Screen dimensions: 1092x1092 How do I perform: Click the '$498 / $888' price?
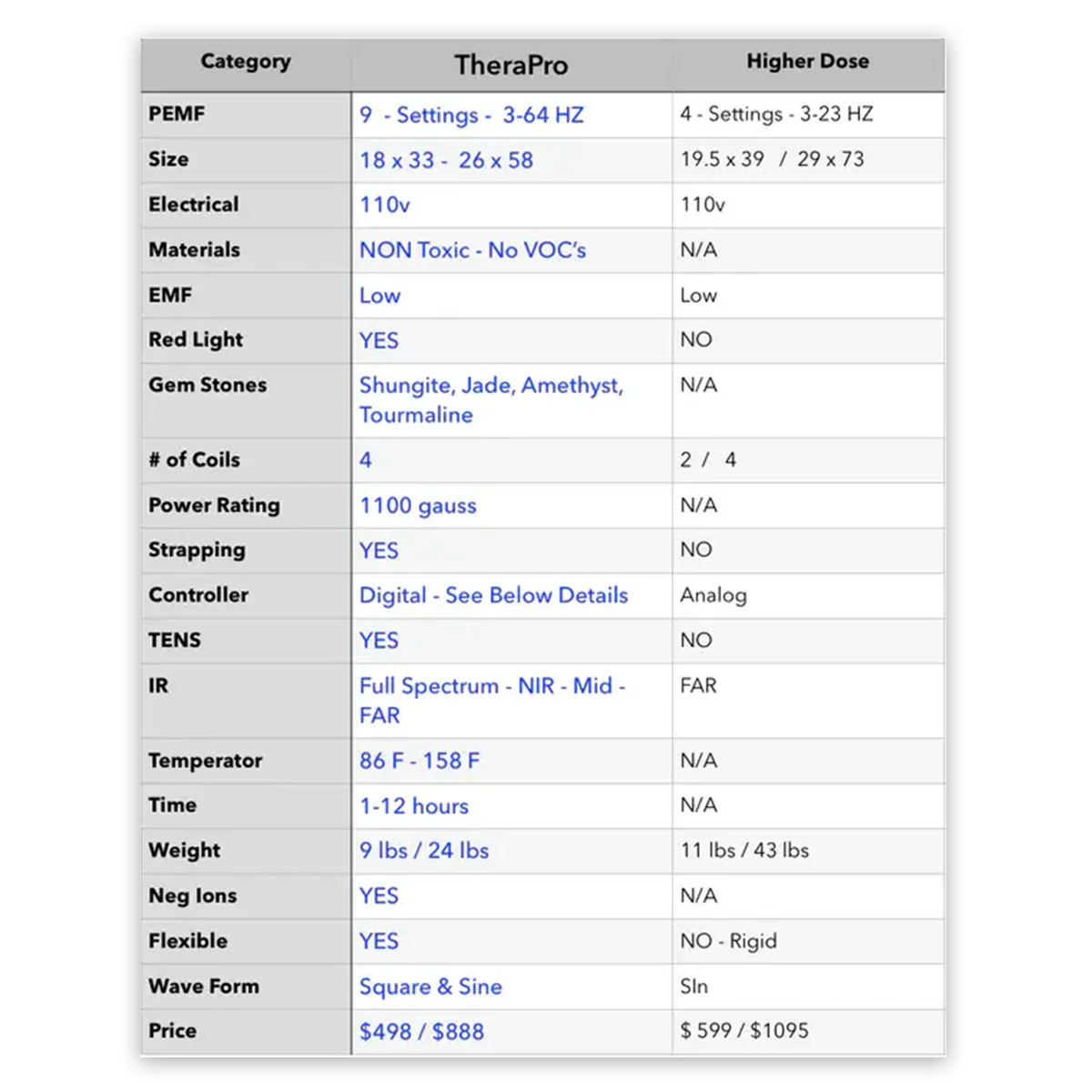421,1032
